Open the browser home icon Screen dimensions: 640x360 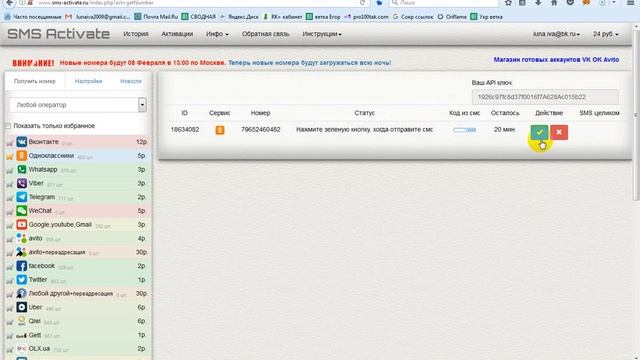pos(554,3)
